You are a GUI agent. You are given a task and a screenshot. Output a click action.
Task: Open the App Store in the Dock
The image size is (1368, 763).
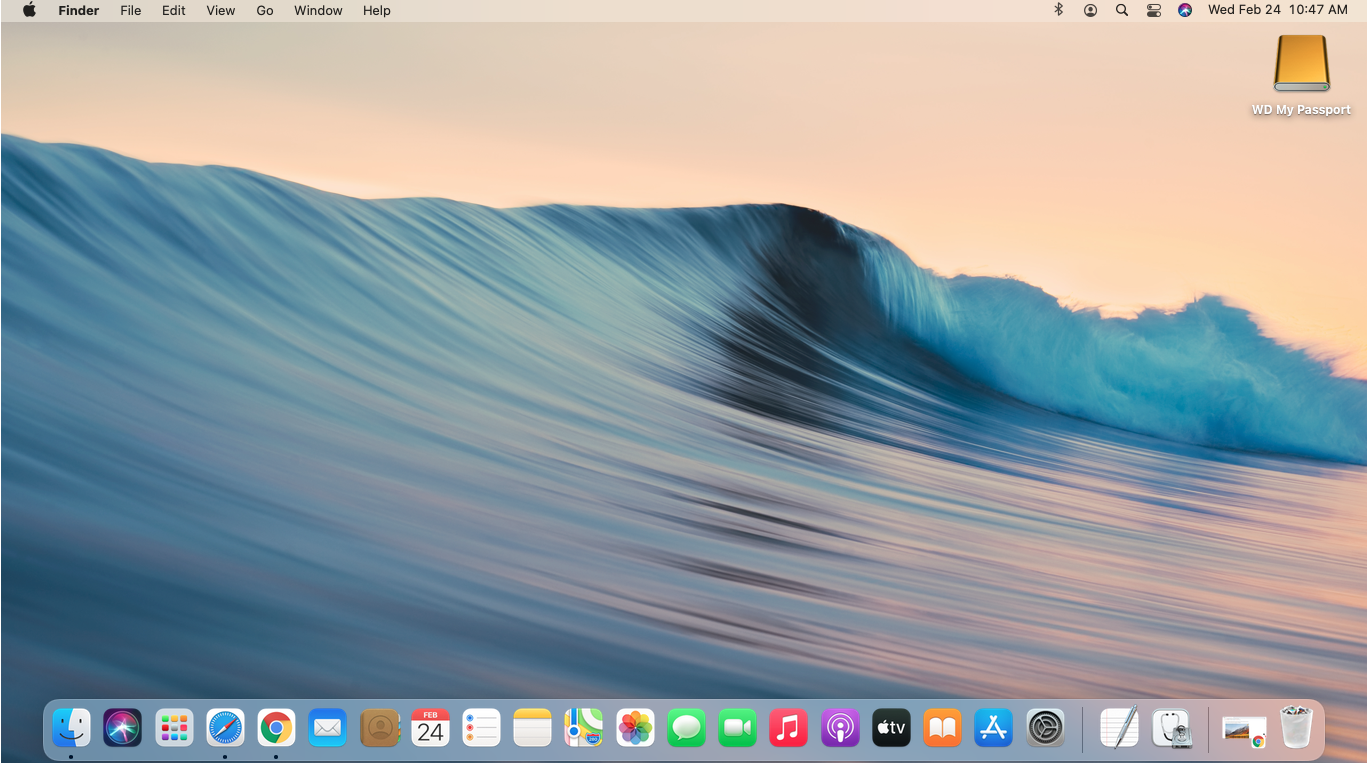click(994, 727)
